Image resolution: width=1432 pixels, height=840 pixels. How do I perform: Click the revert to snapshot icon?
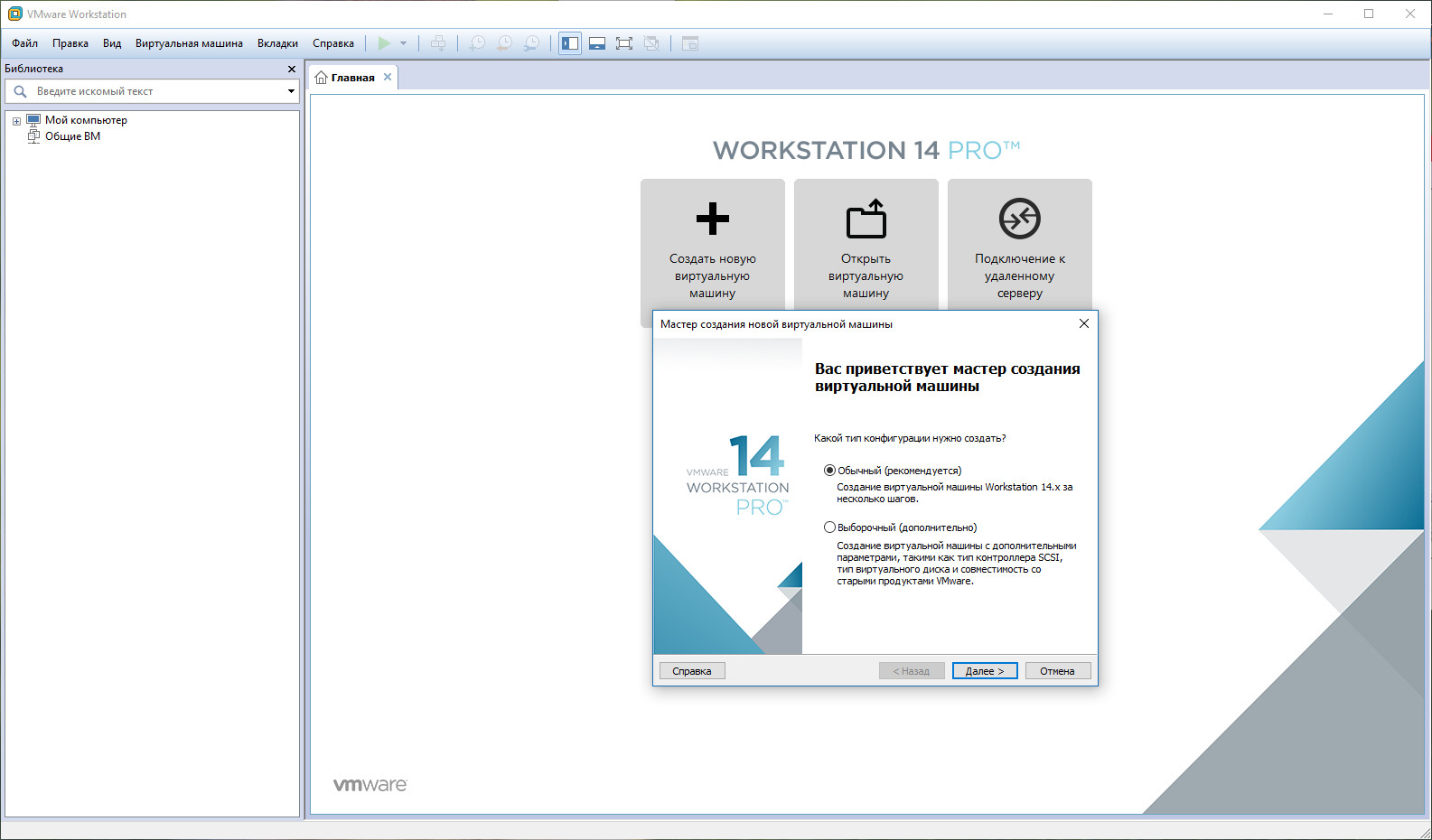[x=505, y=43]
